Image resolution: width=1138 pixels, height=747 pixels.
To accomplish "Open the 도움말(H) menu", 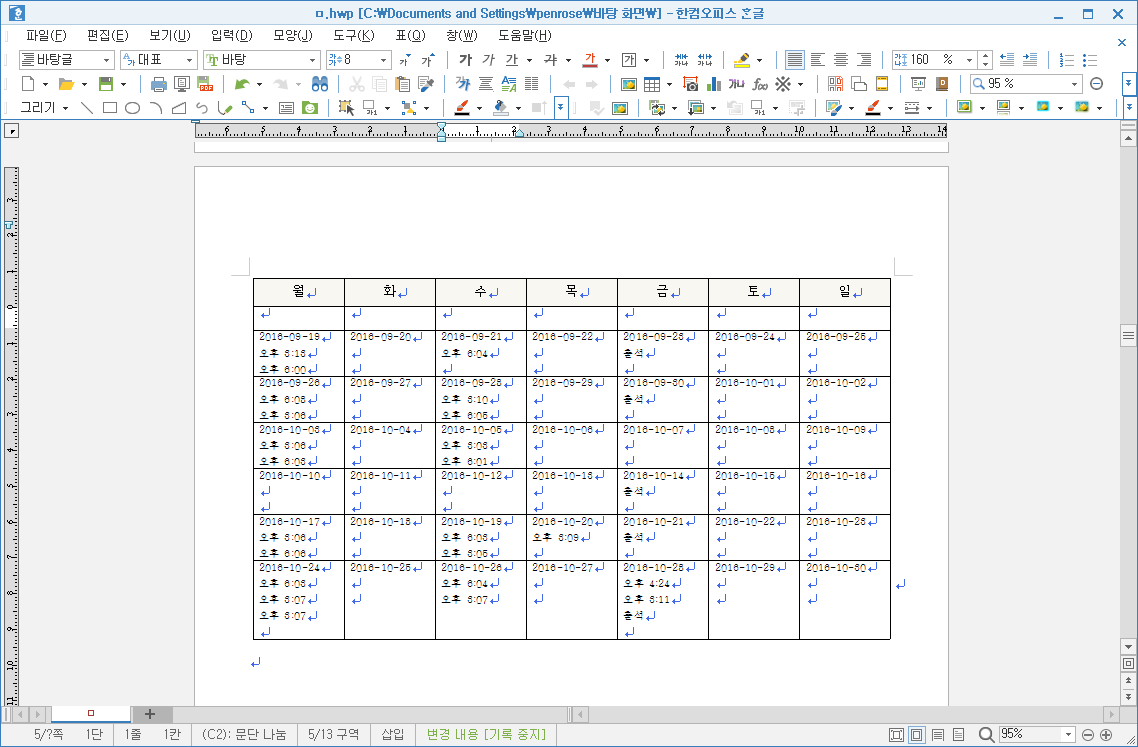I will coord(525,35).
